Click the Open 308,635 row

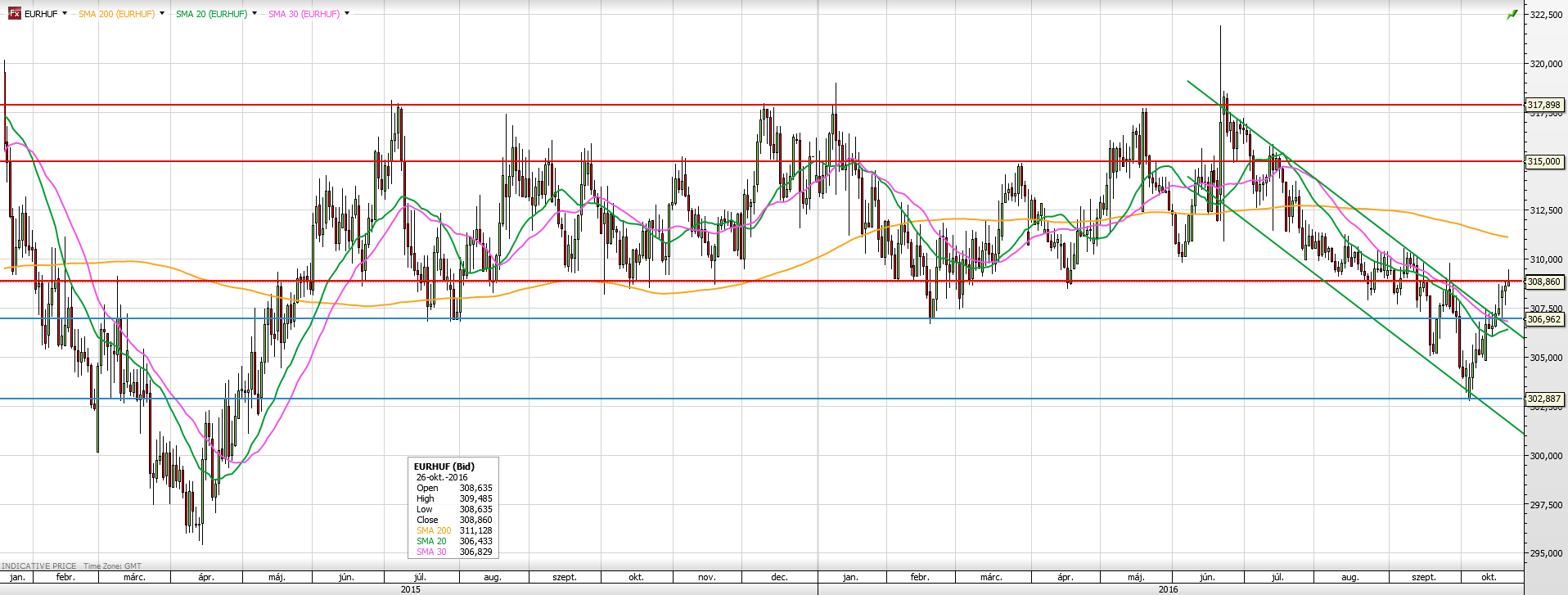click(x=454, y=488)
